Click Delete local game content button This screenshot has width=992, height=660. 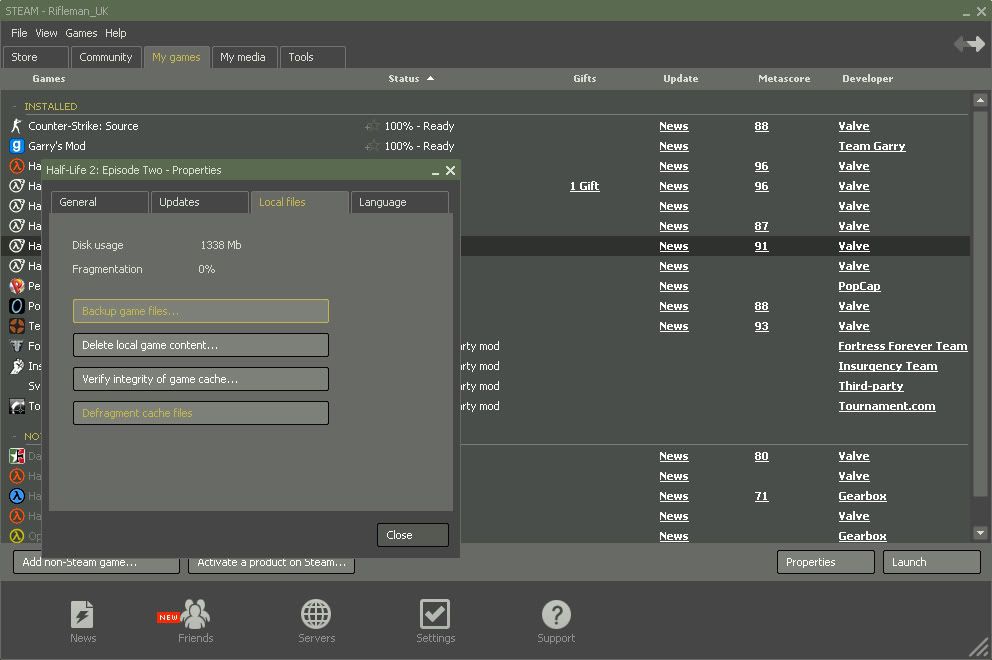pyautogui.click(x=201, y=345)
